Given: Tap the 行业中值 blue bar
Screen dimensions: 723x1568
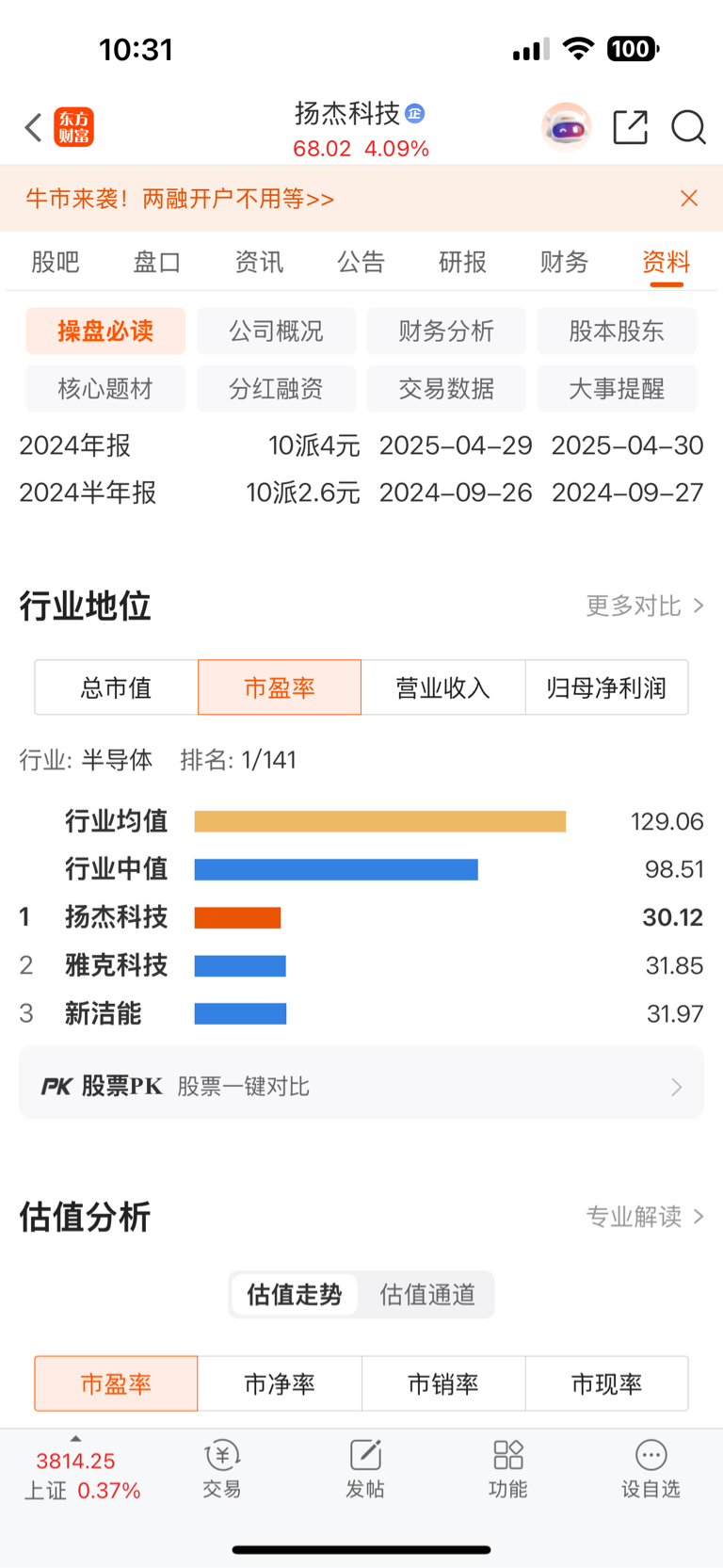Looking at the screenshot, I should click(336, 869).
